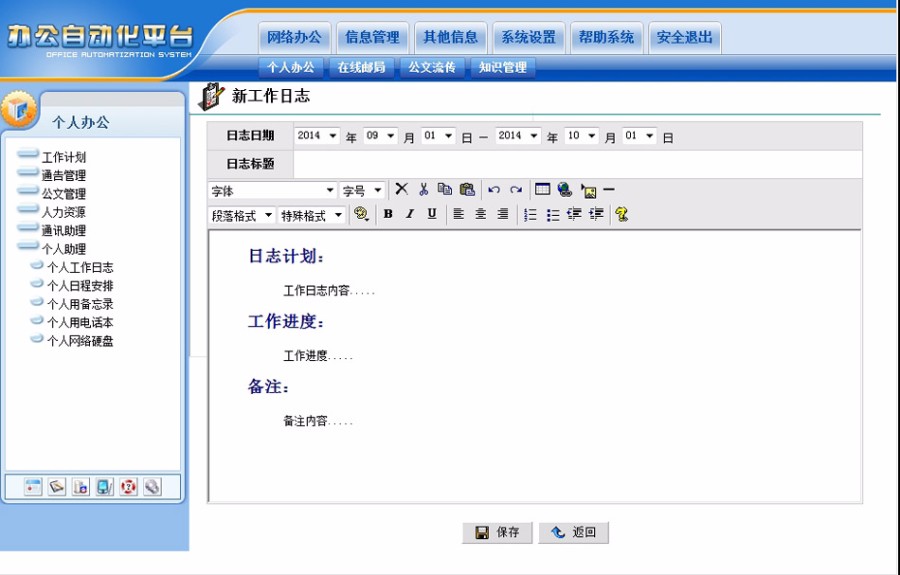
Task: Open the 字体 font dropdown
Action: point(273,190)
